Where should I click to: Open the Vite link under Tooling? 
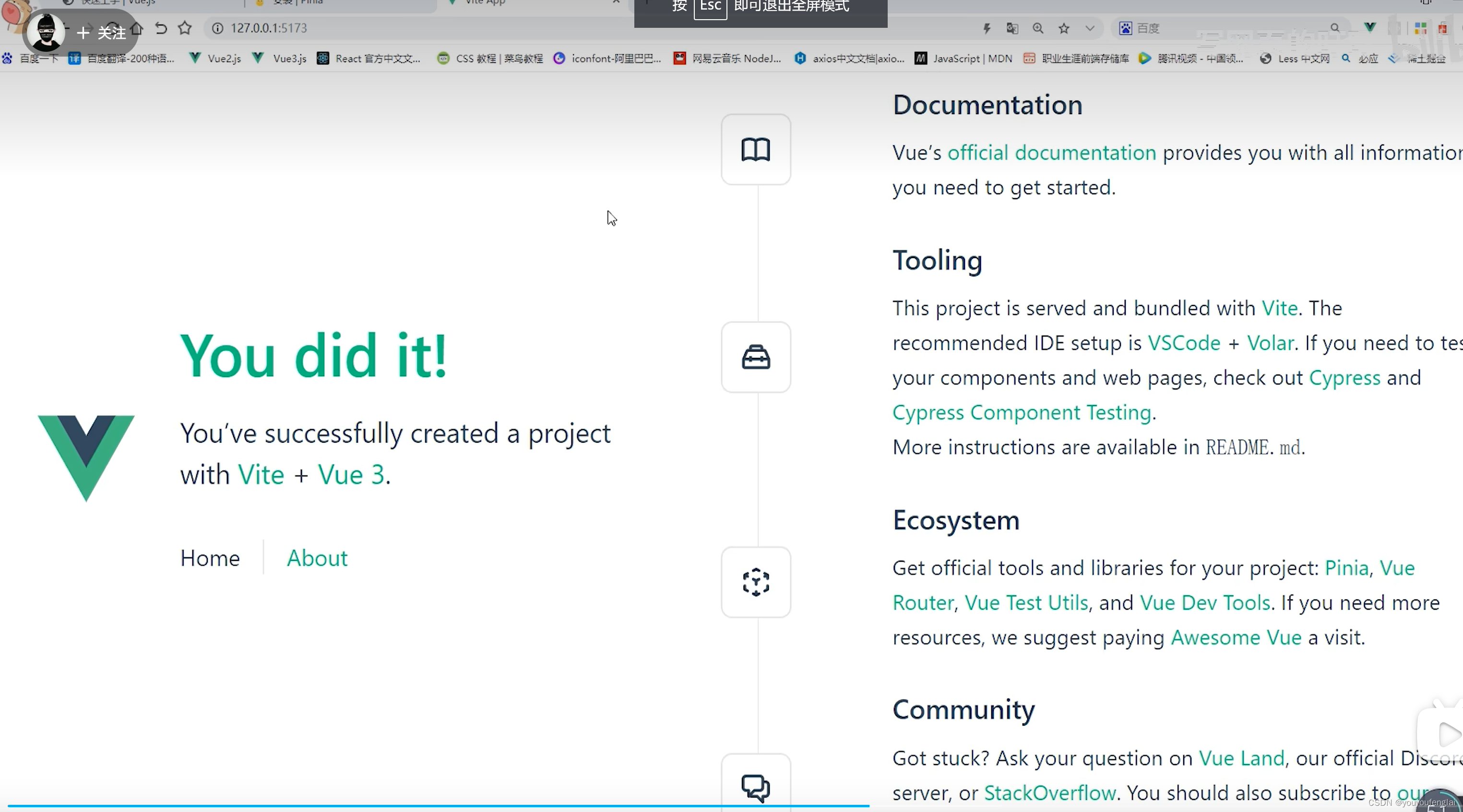[x=1280, y=308]
